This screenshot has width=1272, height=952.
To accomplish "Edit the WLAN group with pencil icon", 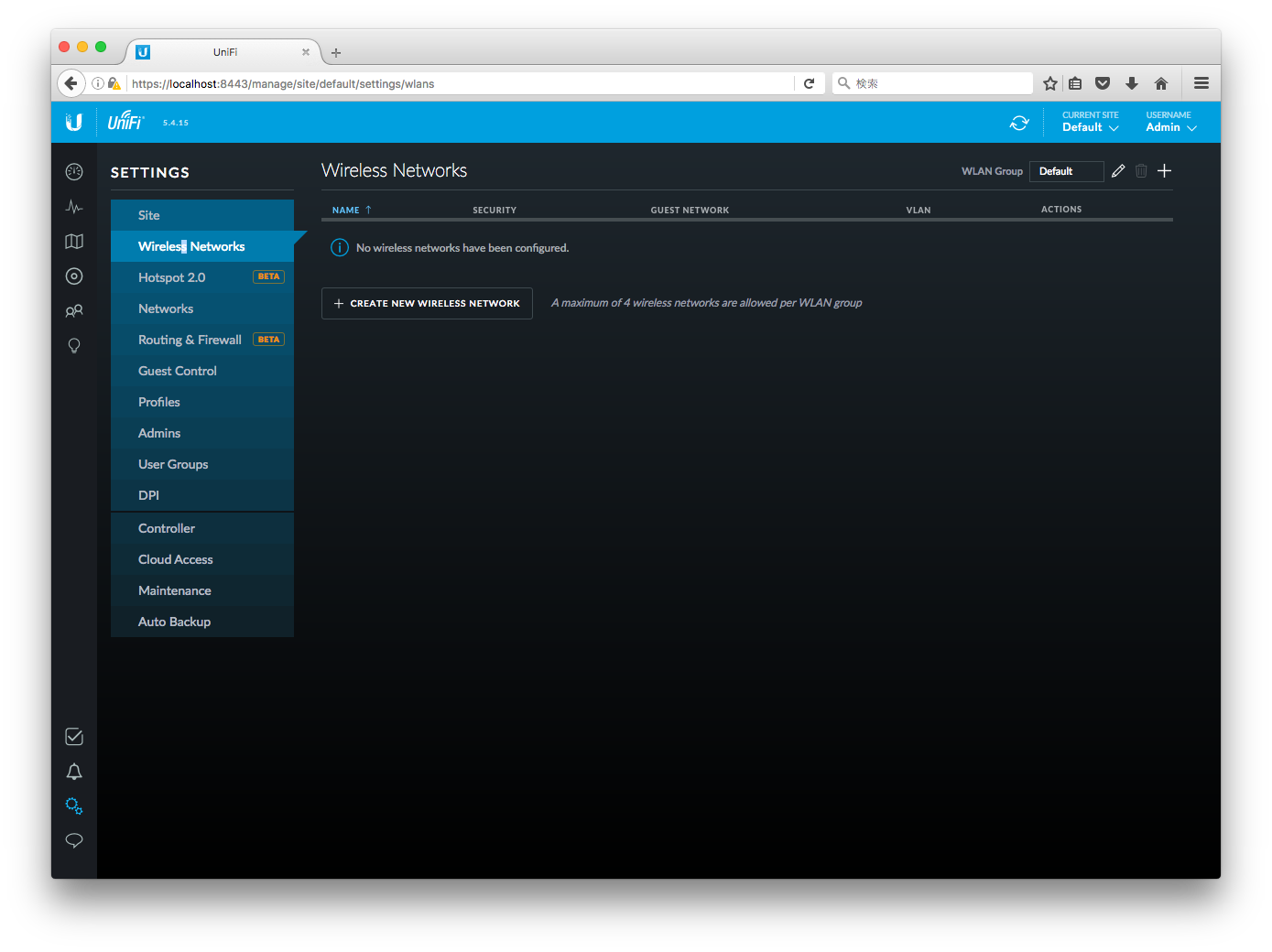I will coord(1118,171).
